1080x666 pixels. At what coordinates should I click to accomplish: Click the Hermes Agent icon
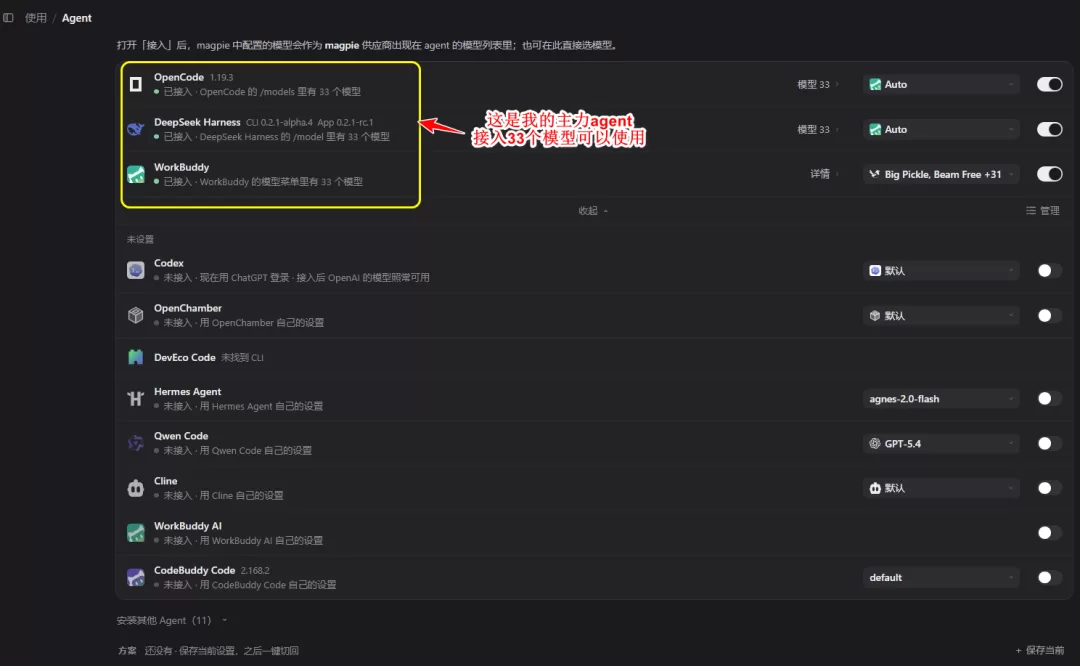[136, 398]
